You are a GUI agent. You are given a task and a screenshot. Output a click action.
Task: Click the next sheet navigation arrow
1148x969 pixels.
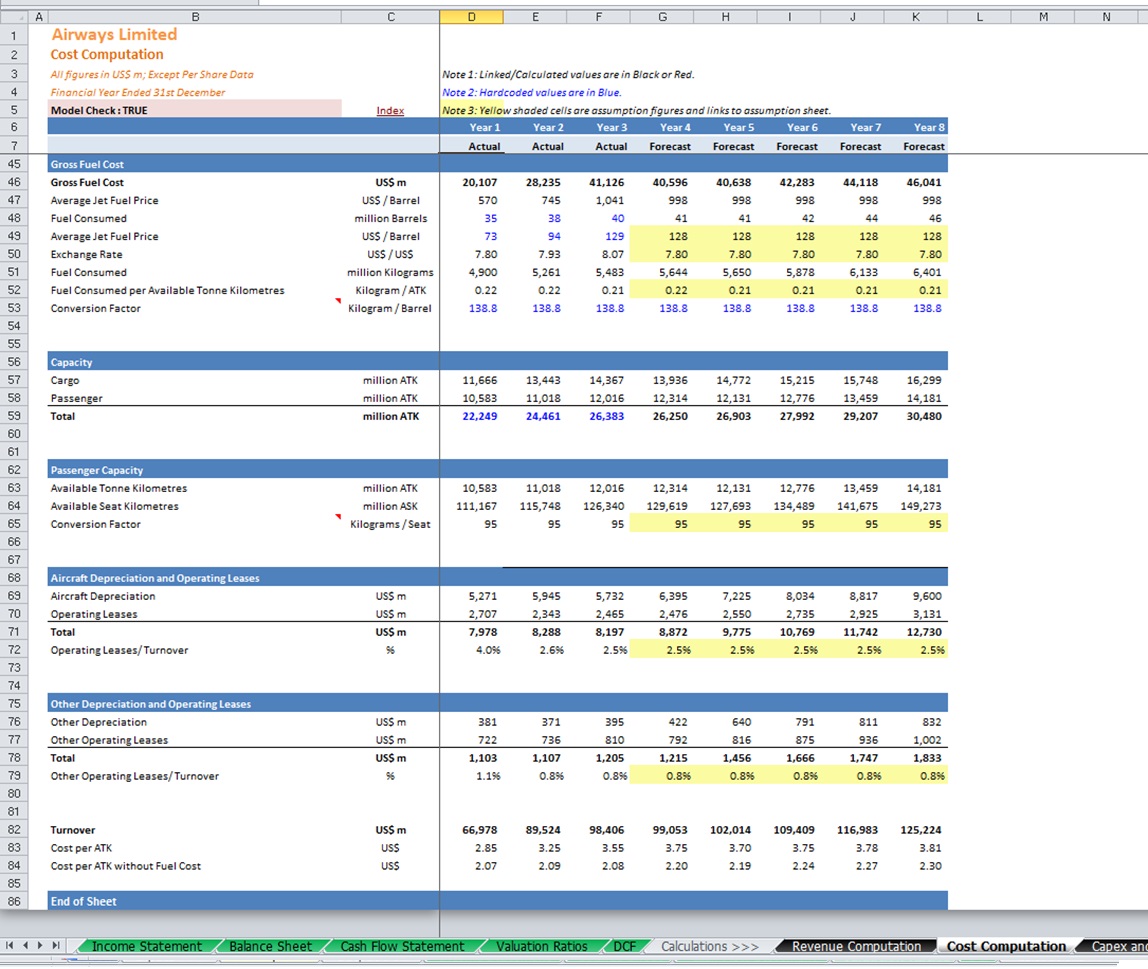click(x=40, y=946)
